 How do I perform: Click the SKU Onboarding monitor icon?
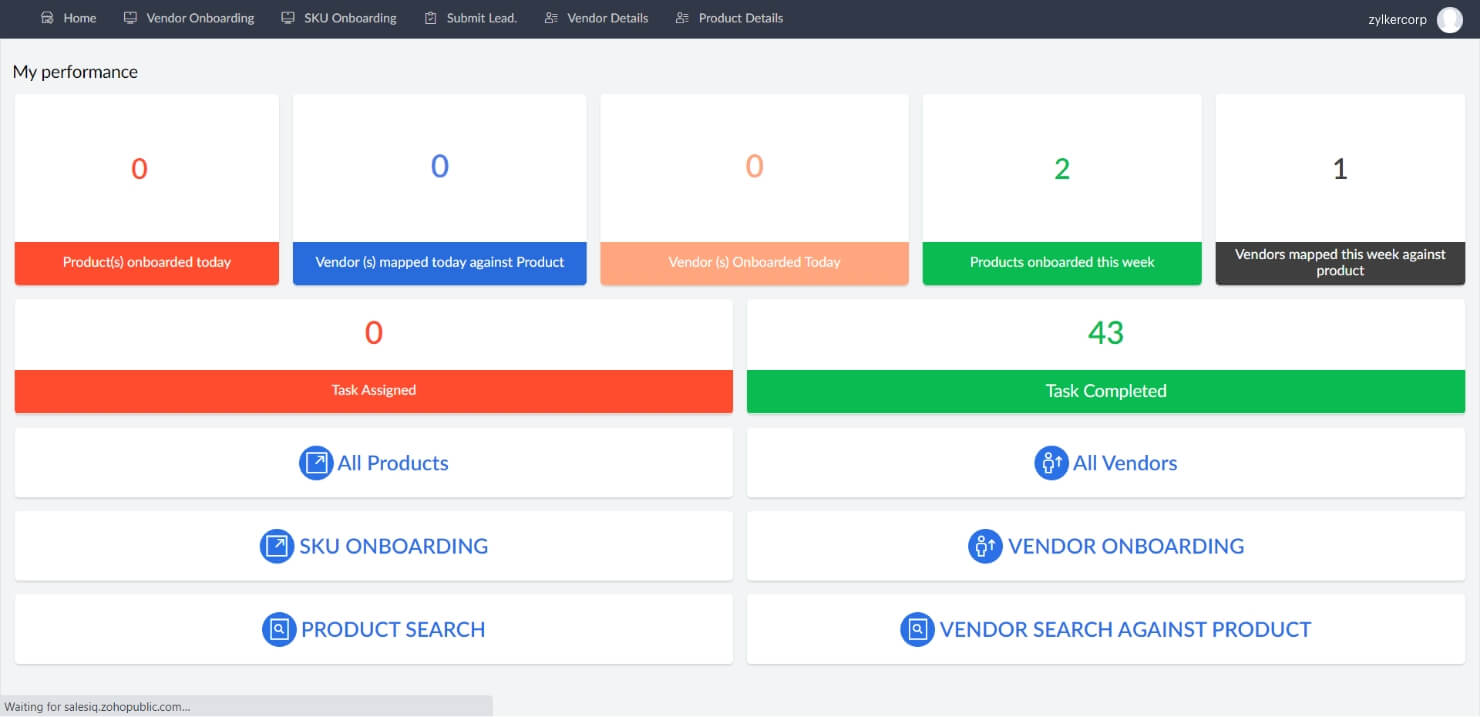click(x=288, y=17)
